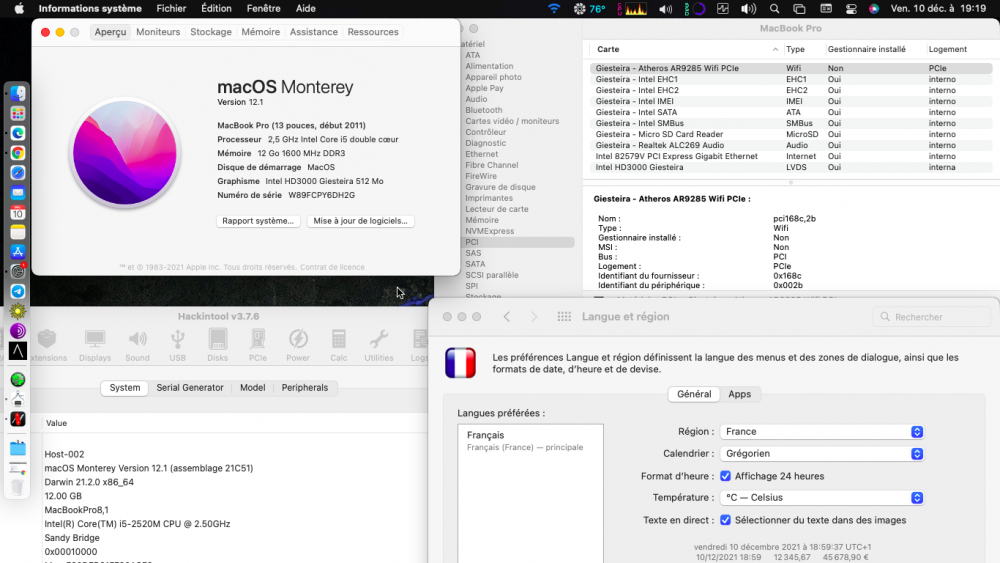This screenshot has height=563, width=1000.
Task: Switch to the Assistance tab
Action: [314, 32]
